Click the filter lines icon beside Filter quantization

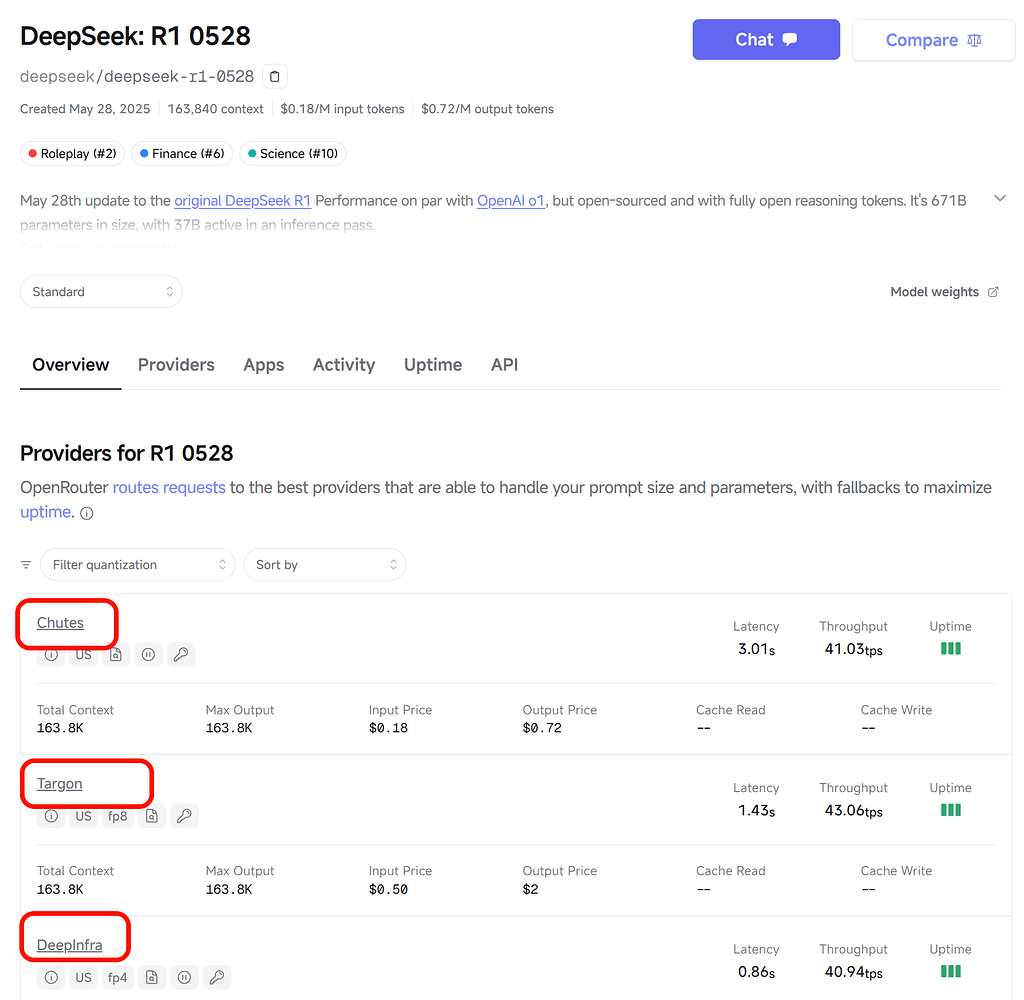pos(26,564)
